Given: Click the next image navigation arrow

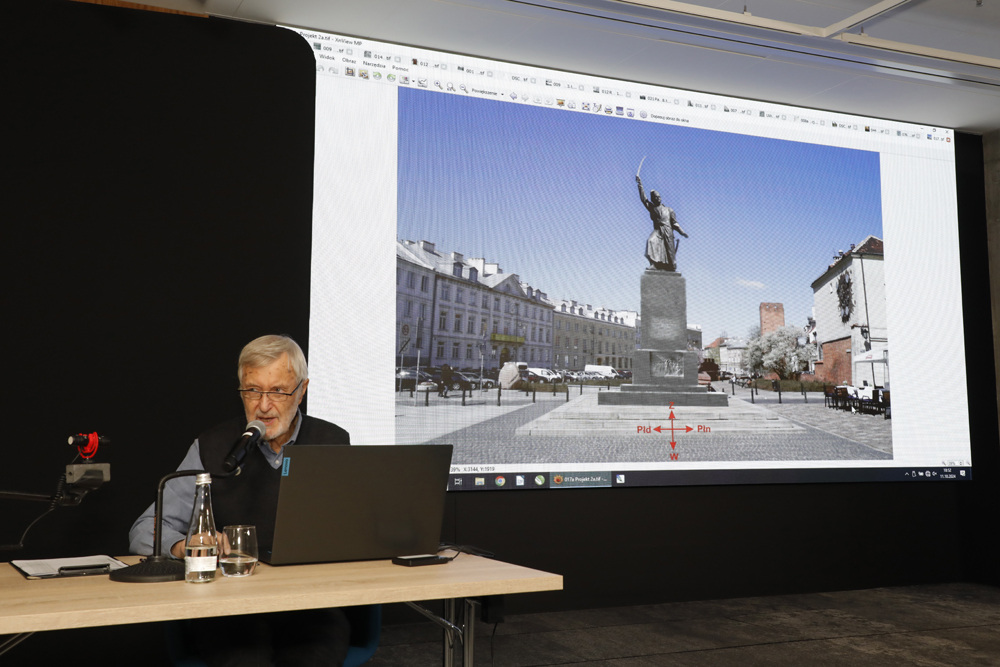Looking at the screenshot, I should pos(525,97).
